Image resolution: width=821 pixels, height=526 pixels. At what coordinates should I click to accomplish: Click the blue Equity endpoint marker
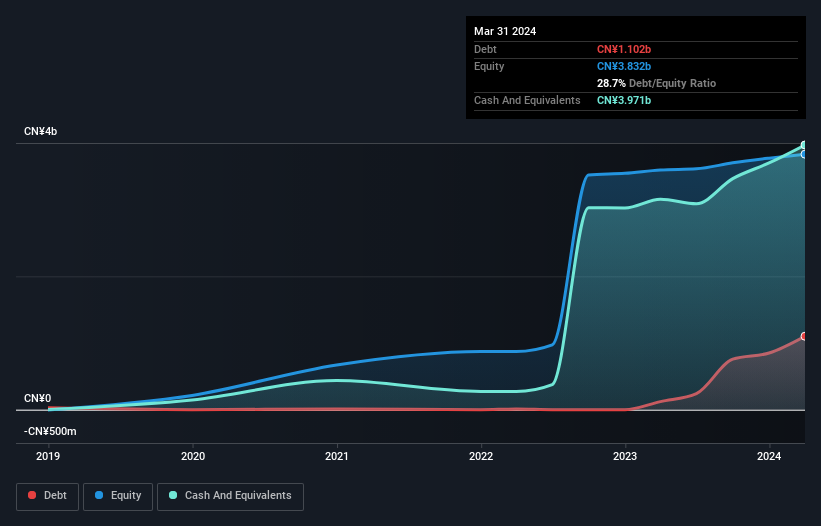[804, 154]
